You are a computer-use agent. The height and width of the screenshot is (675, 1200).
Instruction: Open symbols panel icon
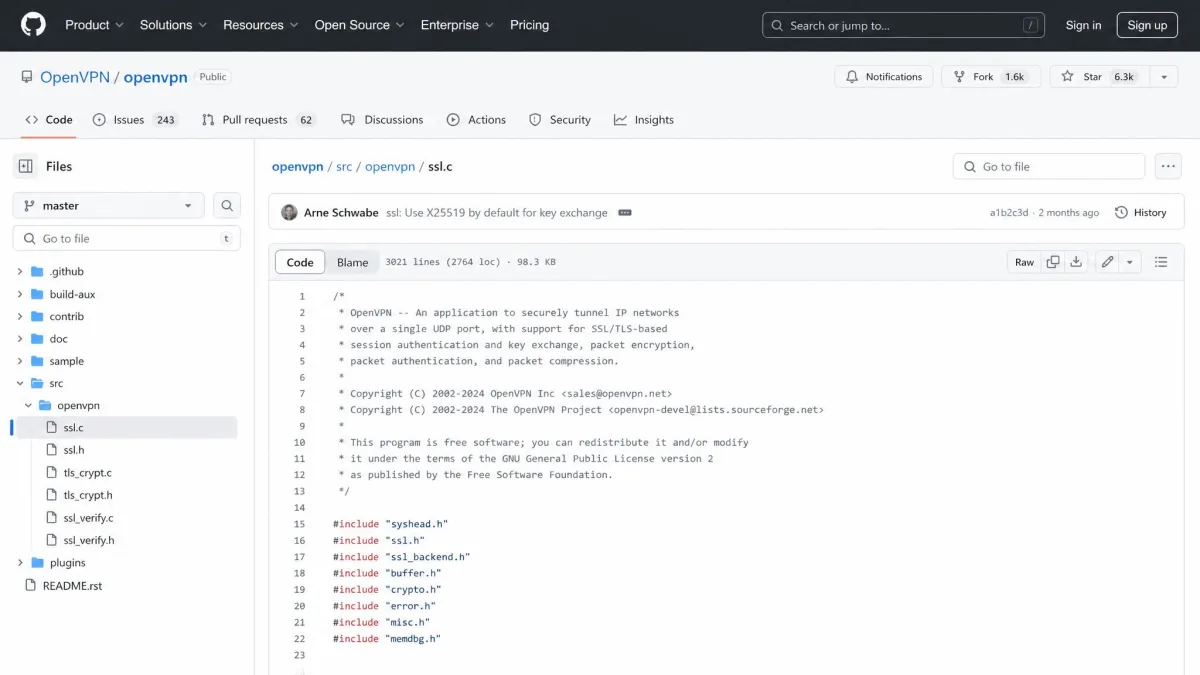(x=1161, y=262)
